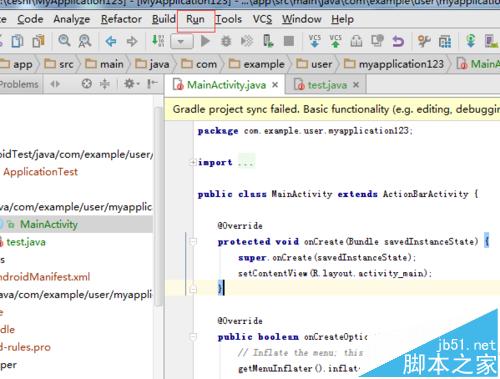Click the Gradle project sync failed banner
This screenshot has width=500, height=379.
coord(332,109)
